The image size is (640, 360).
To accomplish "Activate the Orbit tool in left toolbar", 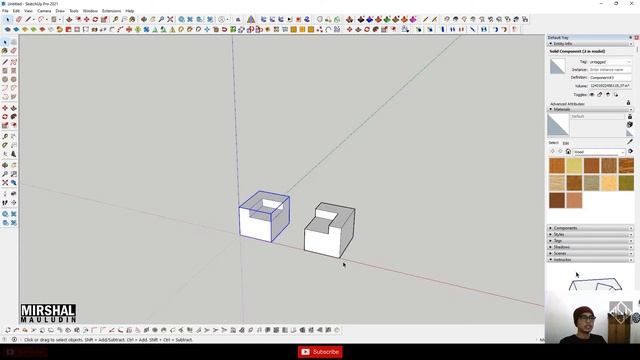I will (5, 165).
